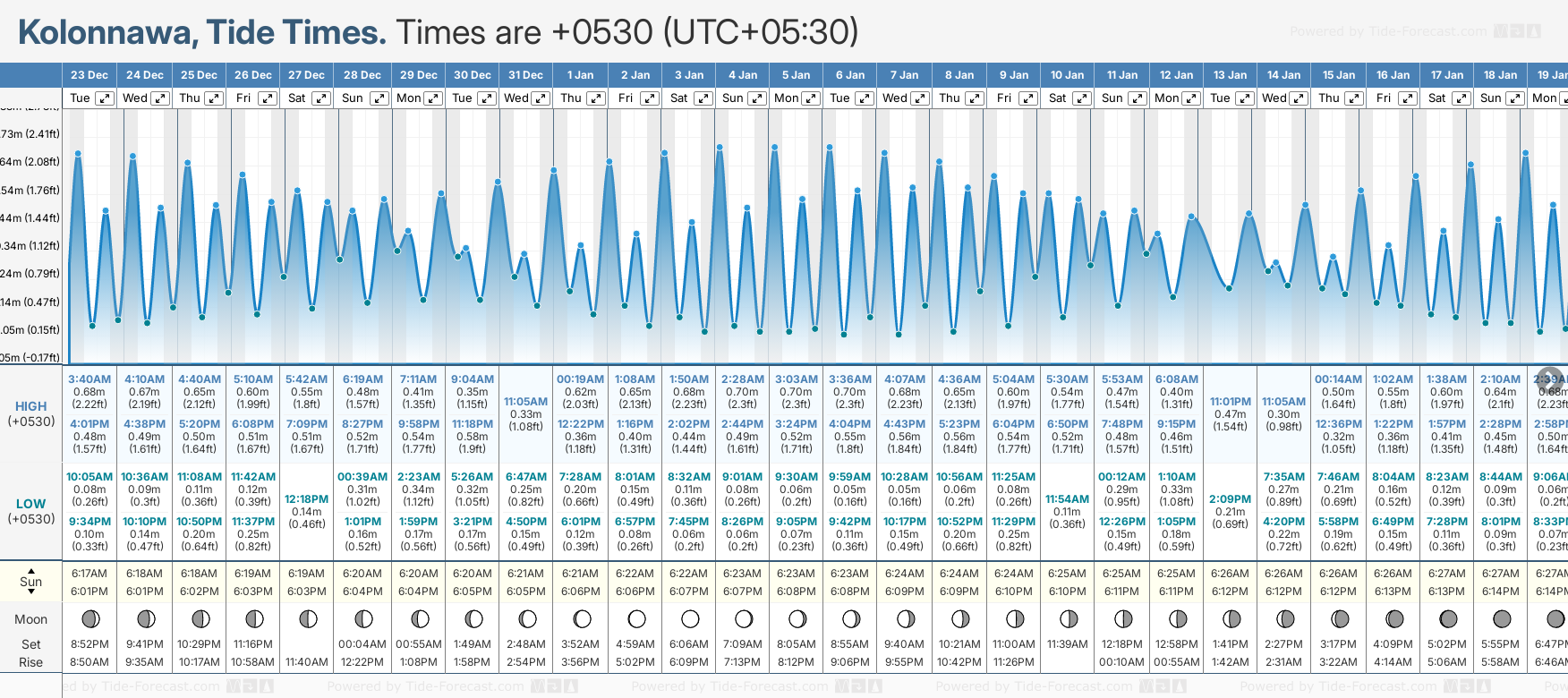This screenshot has width=1568, height=698.
Task: Expand the Wed 14 Jan day details
Action: (1300, 98)
